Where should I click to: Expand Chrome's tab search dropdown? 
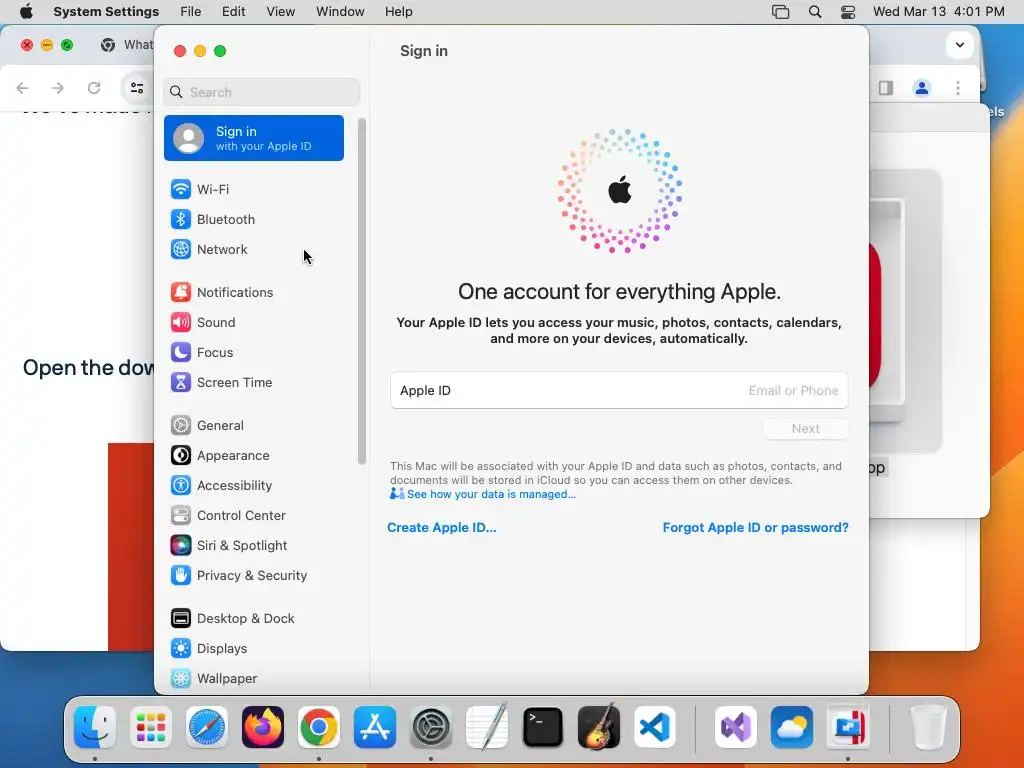click(x=959, y=45)
